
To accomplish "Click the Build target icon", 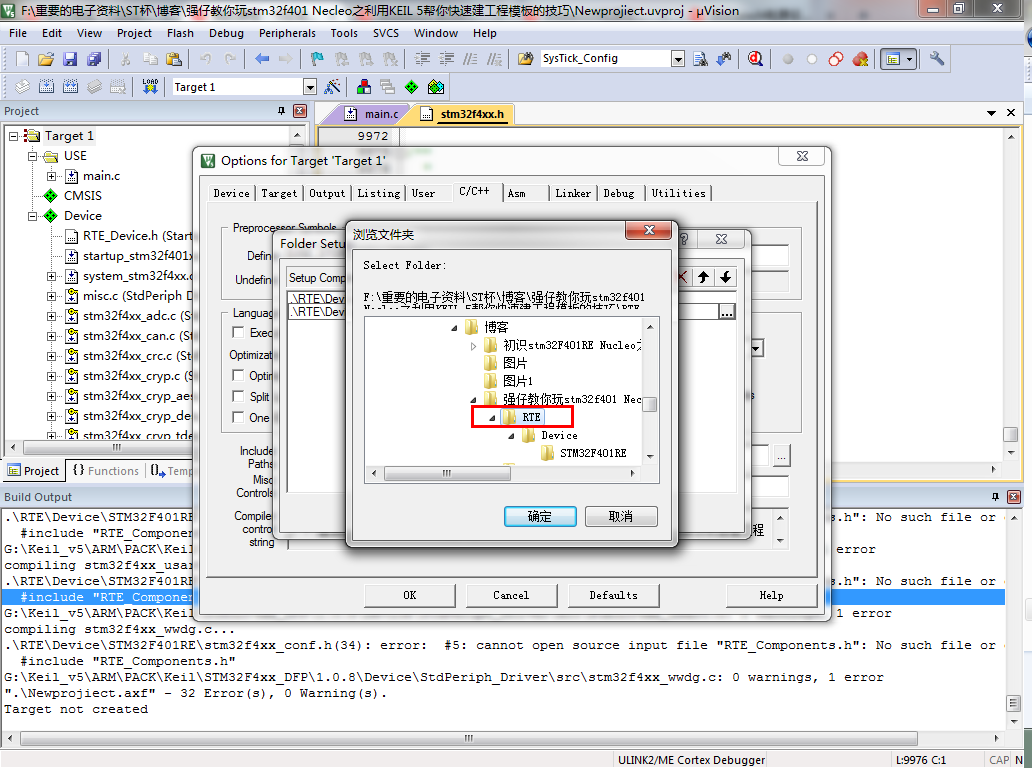I will point(46,86).
